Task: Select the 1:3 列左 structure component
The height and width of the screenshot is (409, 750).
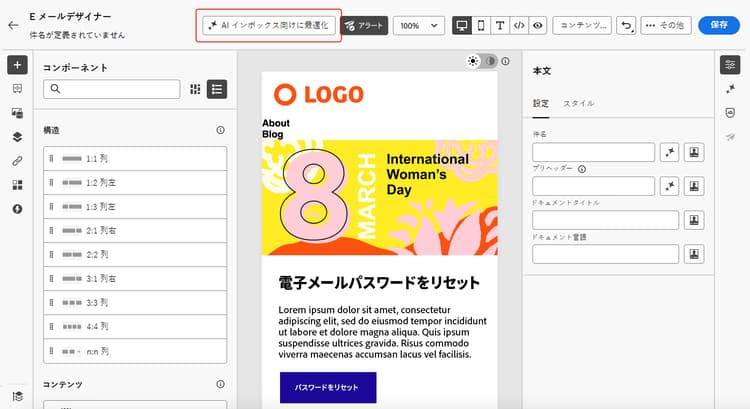Action: click(135, 207)
